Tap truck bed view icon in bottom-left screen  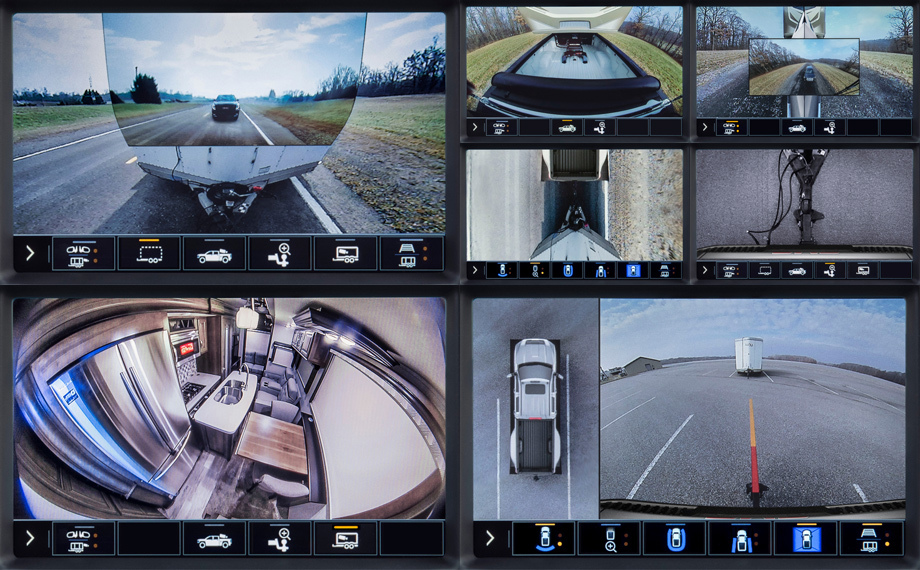coord(214,539)
